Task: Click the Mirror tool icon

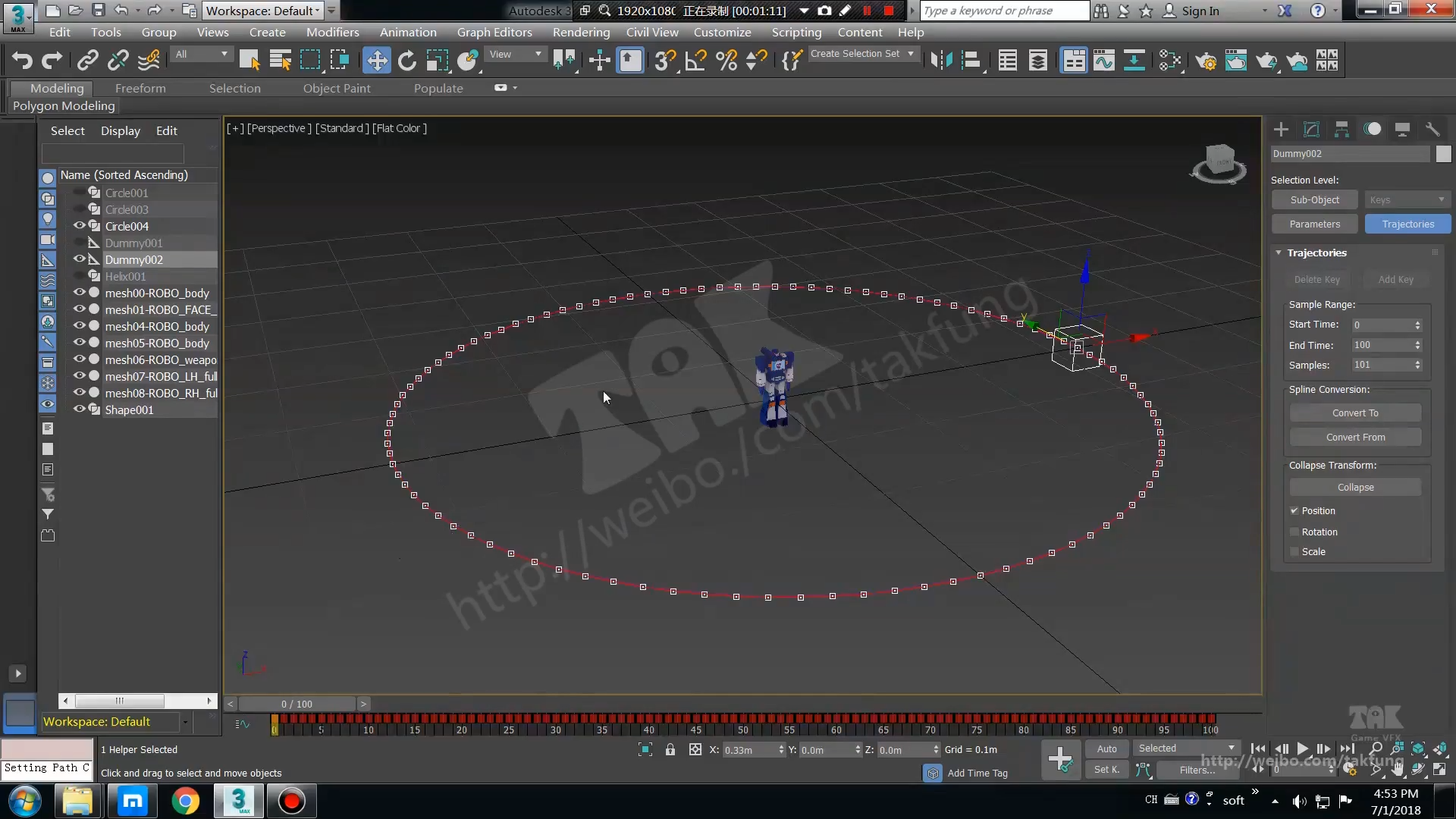Action: (x=941, y=61)
